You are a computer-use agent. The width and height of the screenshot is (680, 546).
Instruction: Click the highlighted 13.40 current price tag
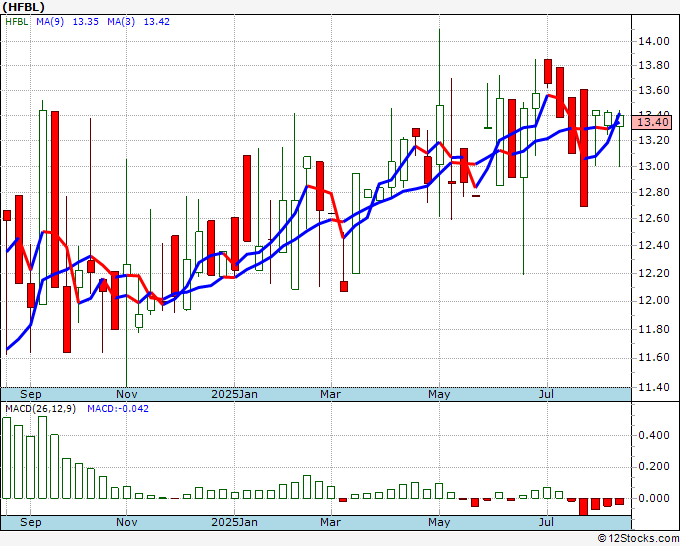pyautogui.click(x=652, y=122)
